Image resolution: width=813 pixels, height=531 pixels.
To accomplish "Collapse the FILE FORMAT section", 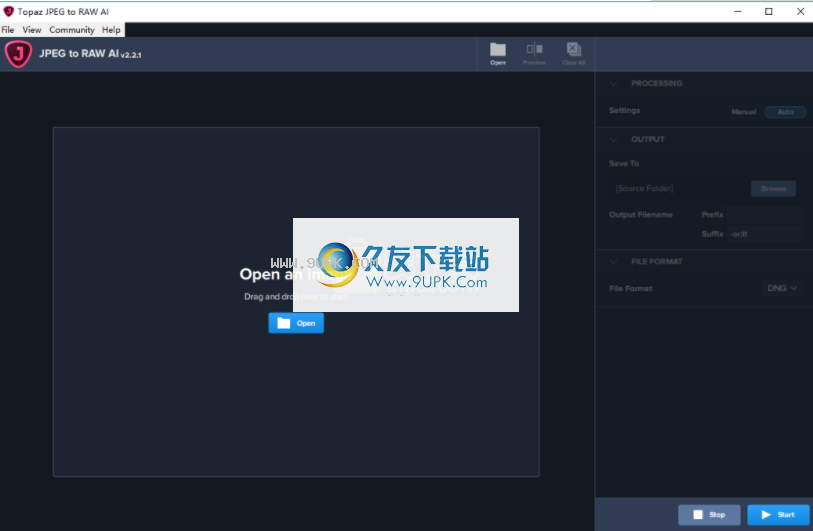I will [x=613, y=262].
